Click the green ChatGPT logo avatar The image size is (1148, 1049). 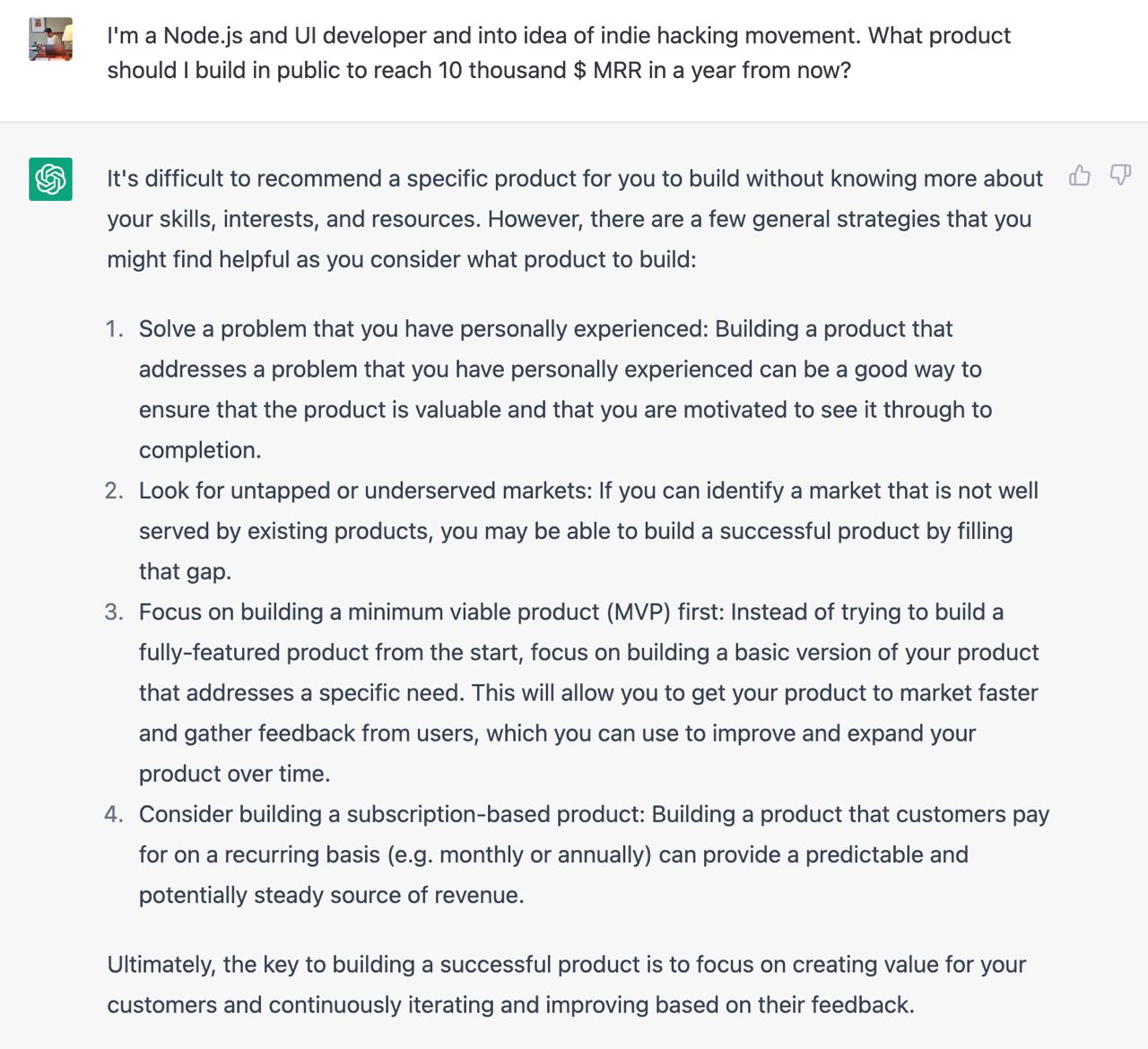click(x=50, y=178)
